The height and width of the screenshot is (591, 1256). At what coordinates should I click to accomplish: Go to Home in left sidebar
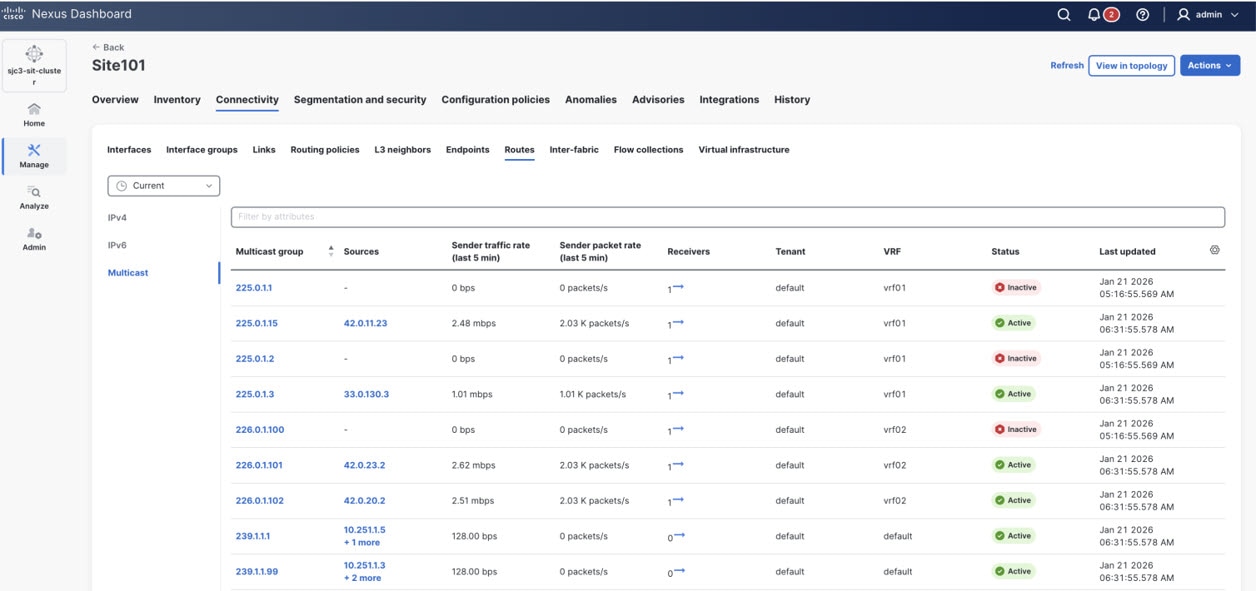34,114
